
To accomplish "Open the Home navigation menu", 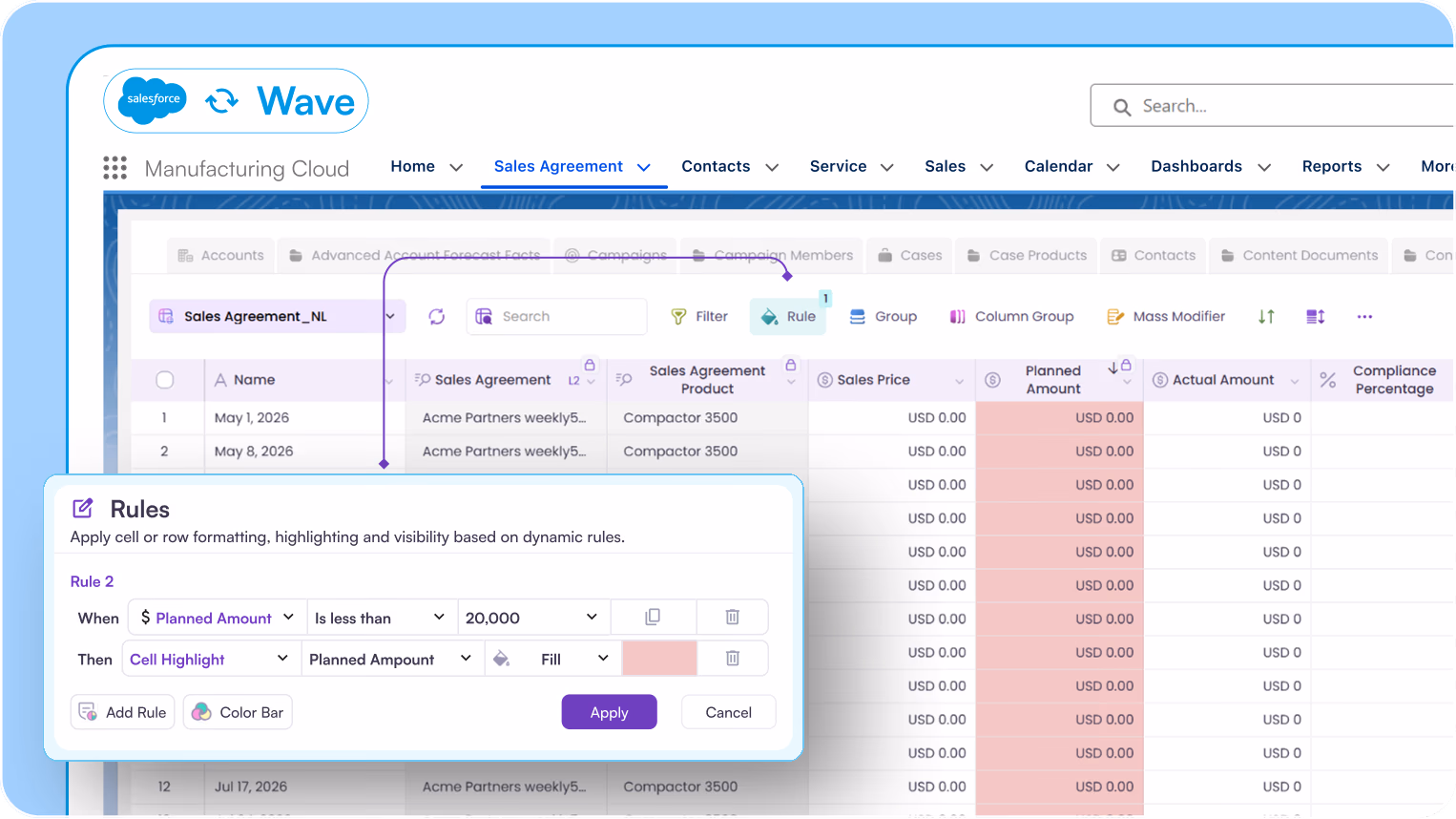I will [426, 166].
